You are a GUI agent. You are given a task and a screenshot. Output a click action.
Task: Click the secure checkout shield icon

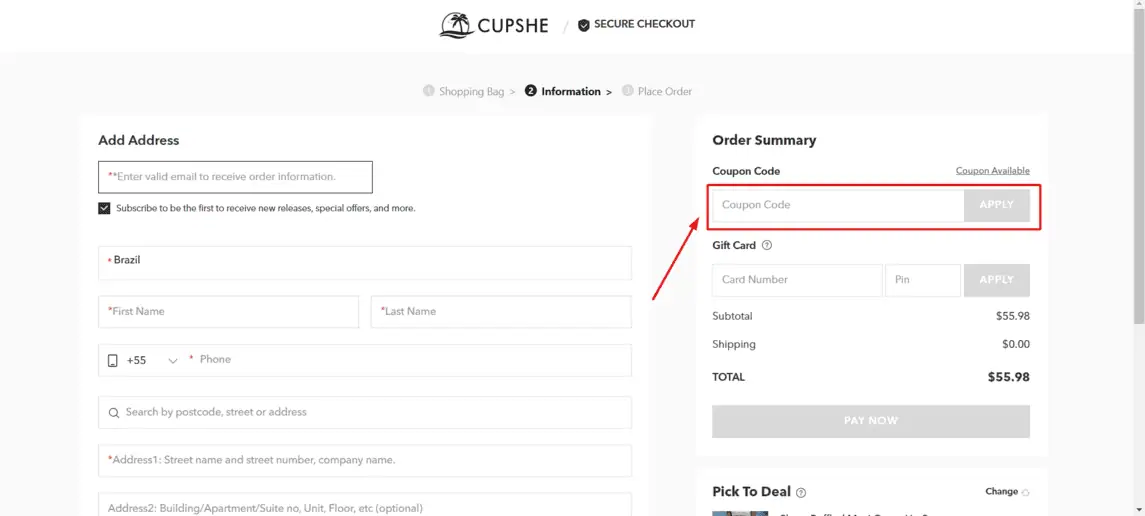click(x=583, y=25)
